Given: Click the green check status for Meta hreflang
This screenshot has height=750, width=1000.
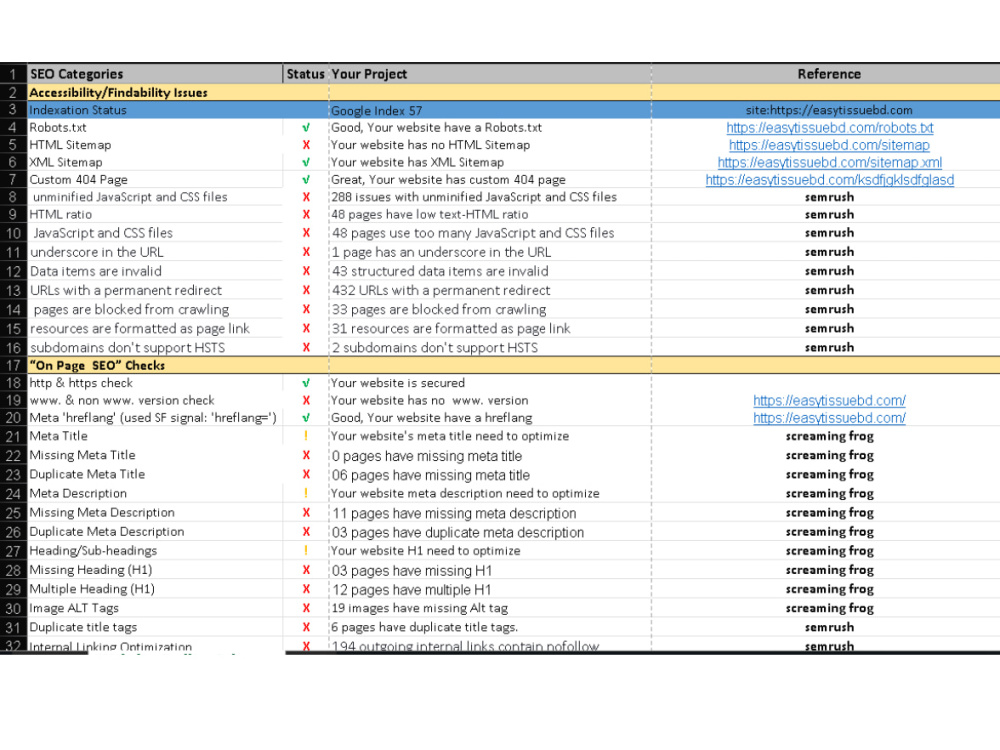Looking at the screenshot, I should [306, 418].
